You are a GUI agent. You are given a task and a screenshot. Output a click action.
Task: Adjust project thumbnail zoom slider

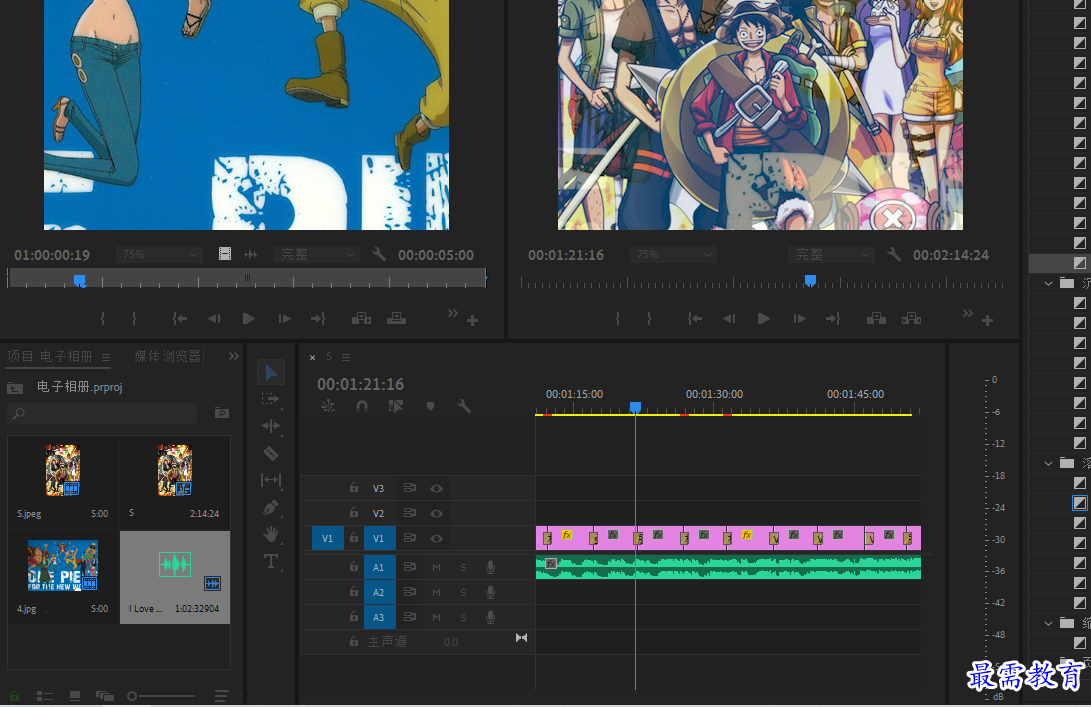132,696
